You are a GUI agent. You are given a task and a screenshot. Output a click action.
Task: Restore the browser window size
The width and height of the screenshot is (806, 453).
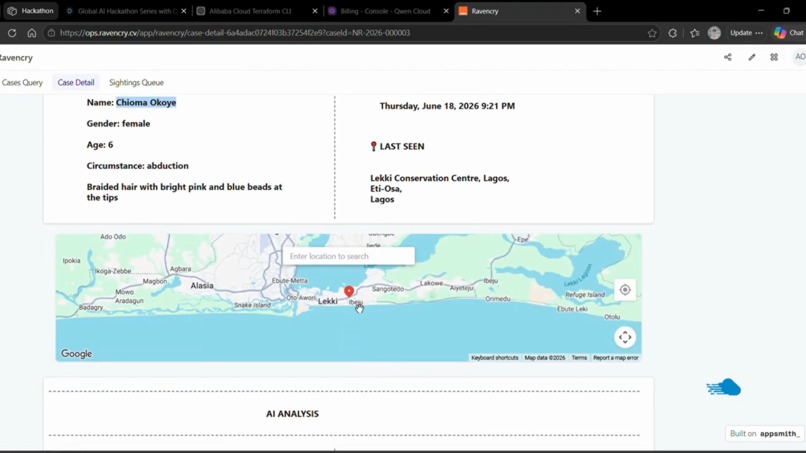tap(786, 11)
